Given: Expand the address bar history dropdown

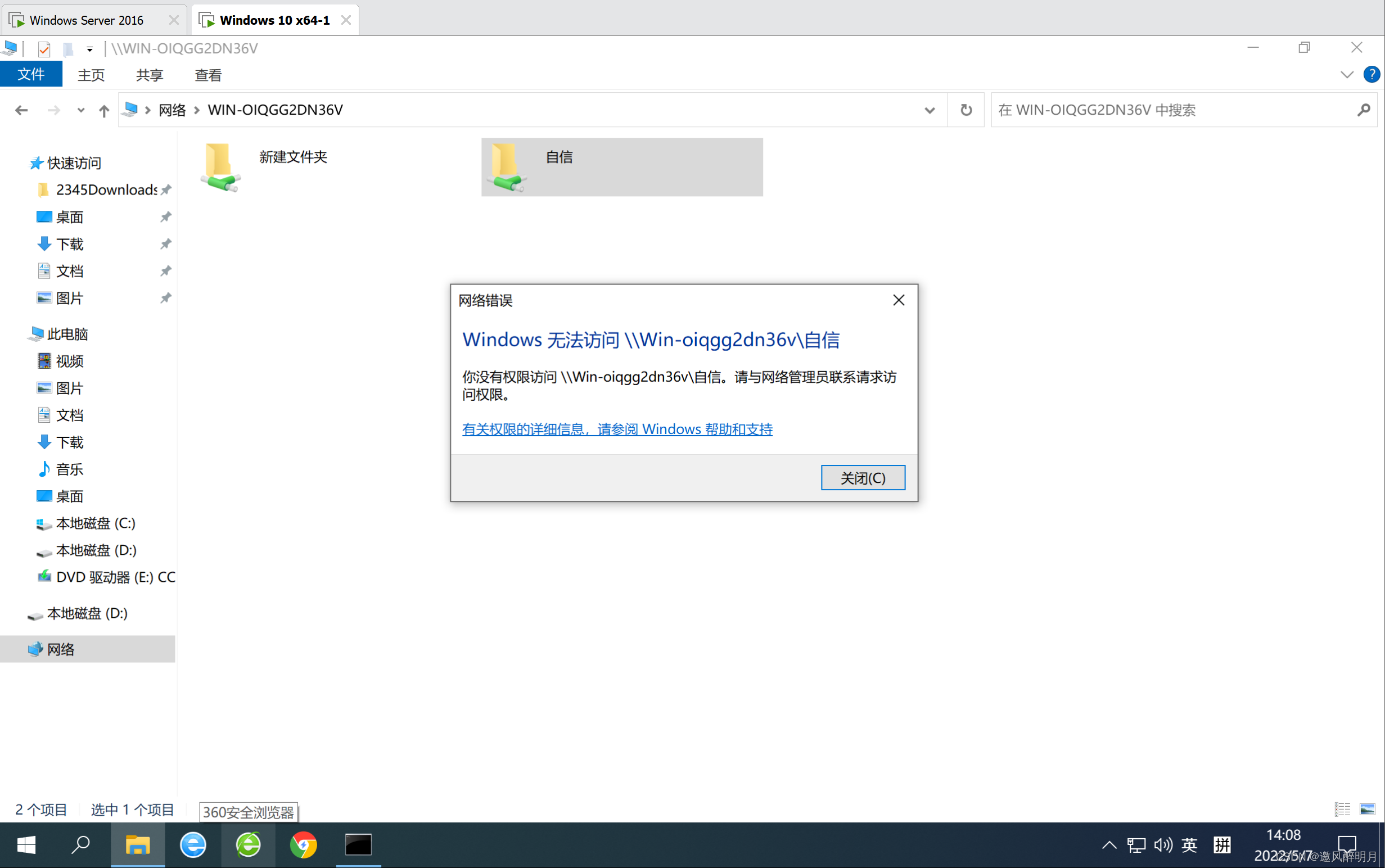Looking at the screenshot, I should coord(930,110).
